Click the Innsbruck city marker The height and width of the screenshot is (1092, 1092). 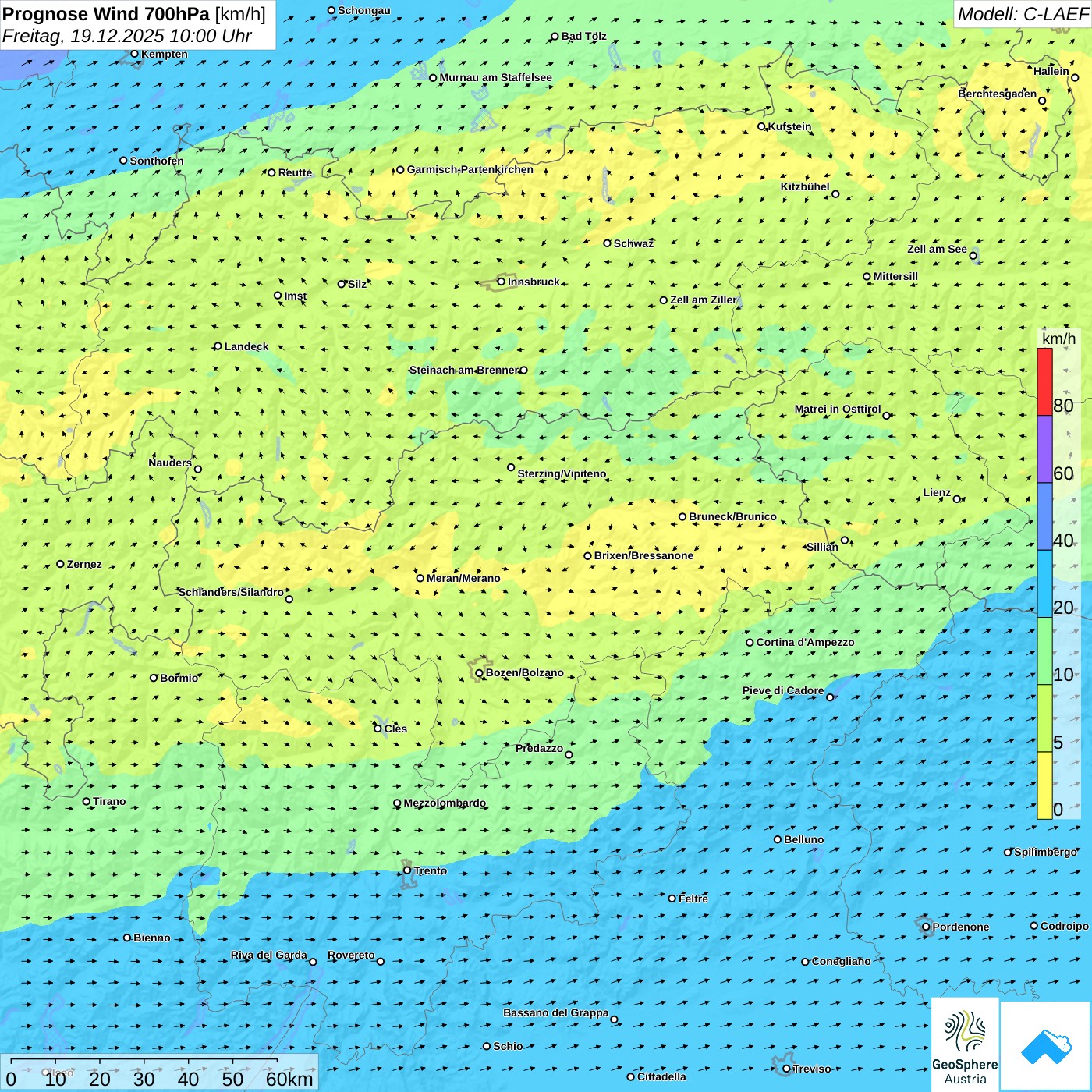coord(502,282)
